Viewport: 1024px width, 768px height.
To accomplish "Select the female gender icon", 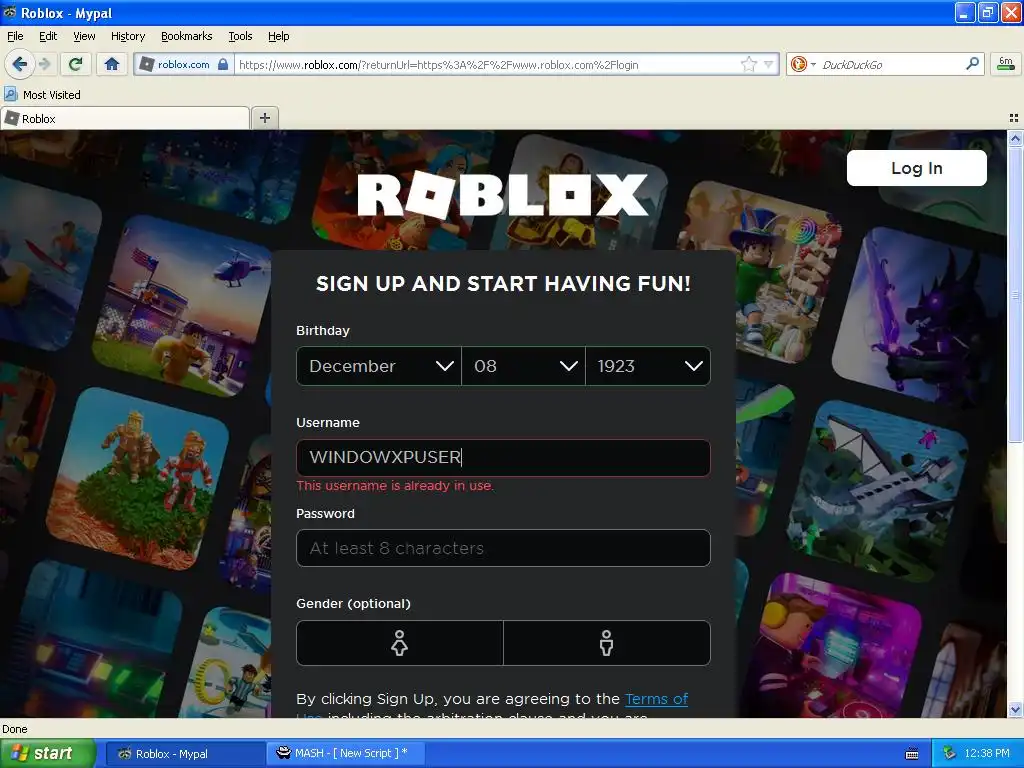I will [x=400, y=643].
